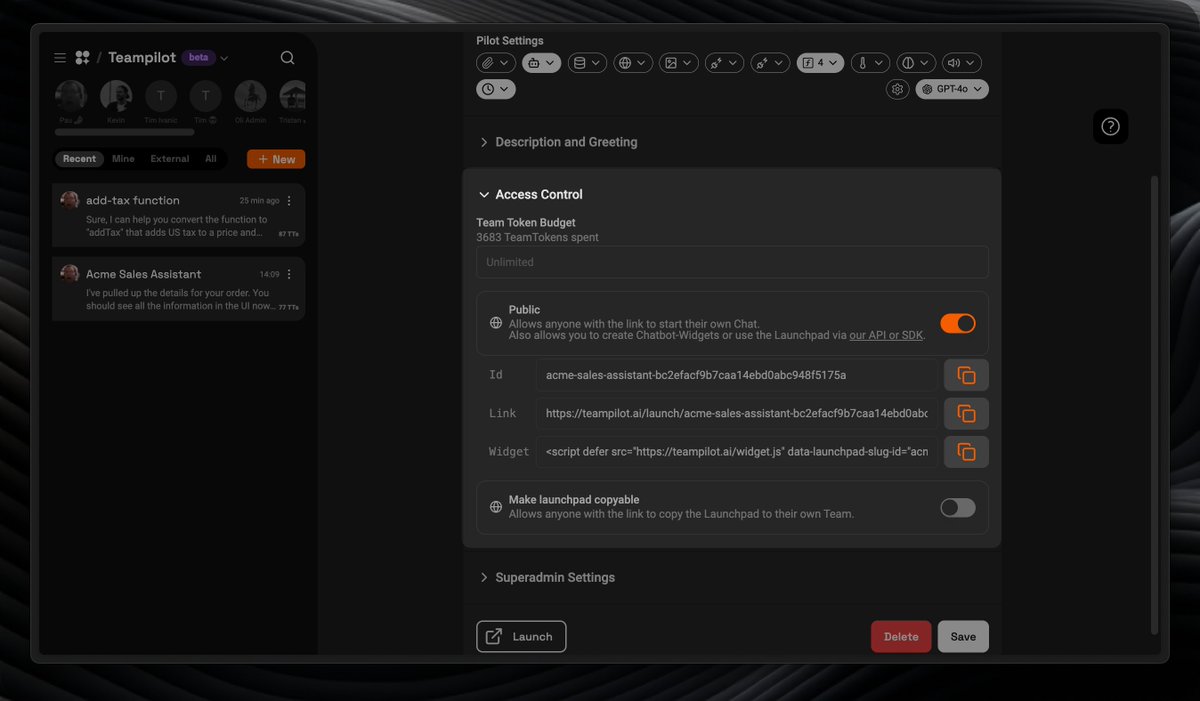Screen dimensions: 1200x701
Task: Open the hamburger menu in the sidebar
Action: [60, 58]
